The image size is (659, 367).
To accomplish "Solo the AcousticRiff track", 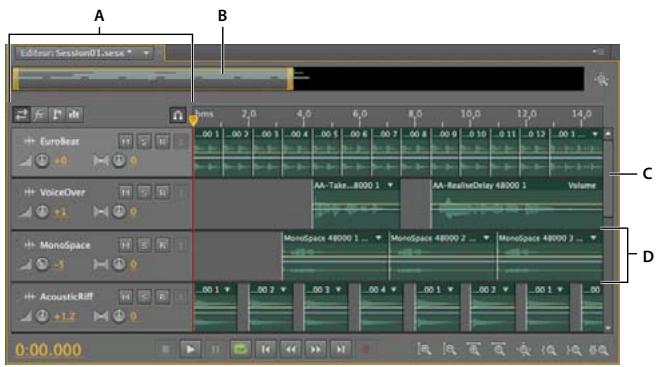I will pyautogui.click(x=144, y=297).
